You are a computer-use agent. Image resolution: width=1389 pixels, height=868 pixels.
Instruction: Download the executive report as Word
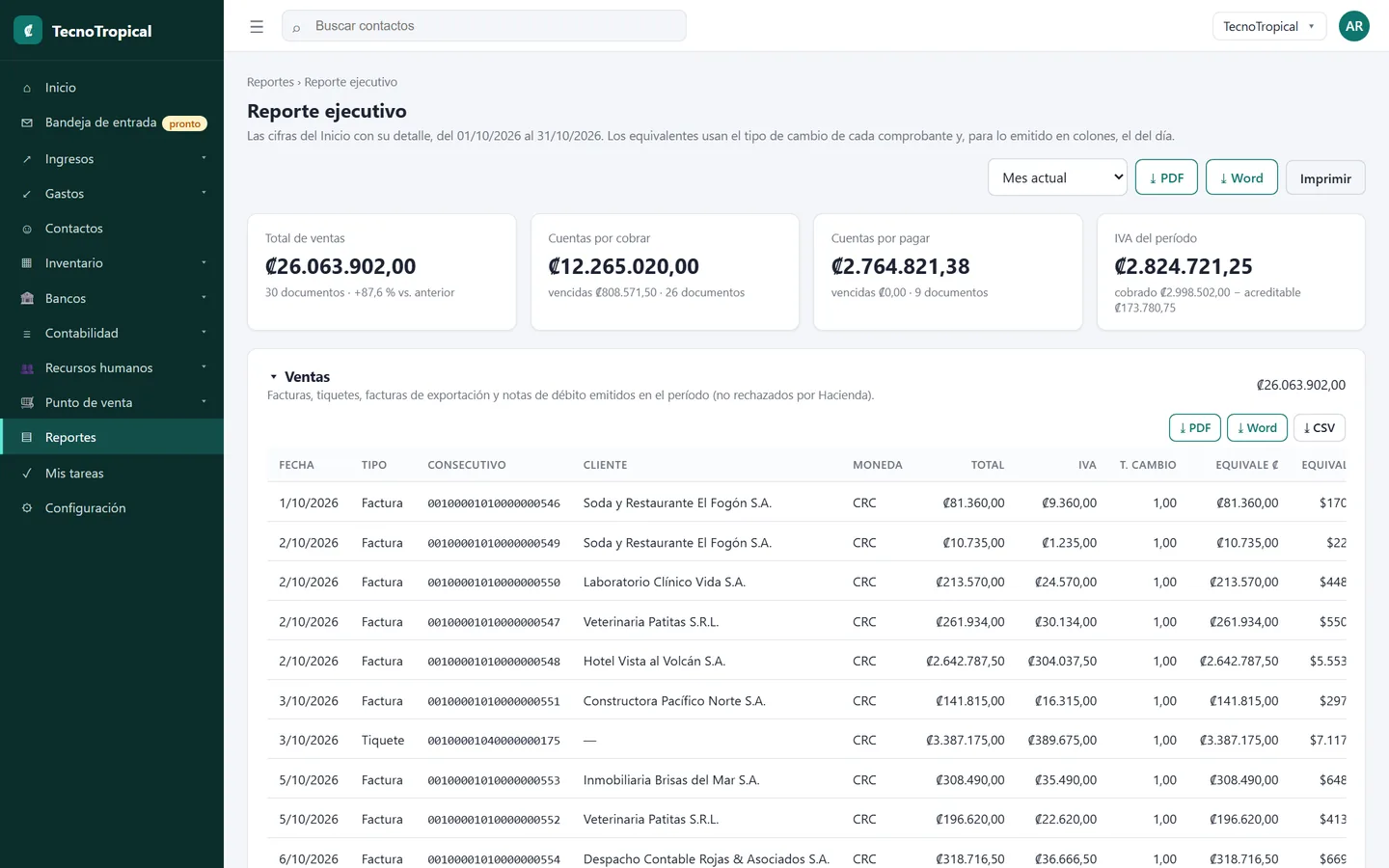(1241, 177)
